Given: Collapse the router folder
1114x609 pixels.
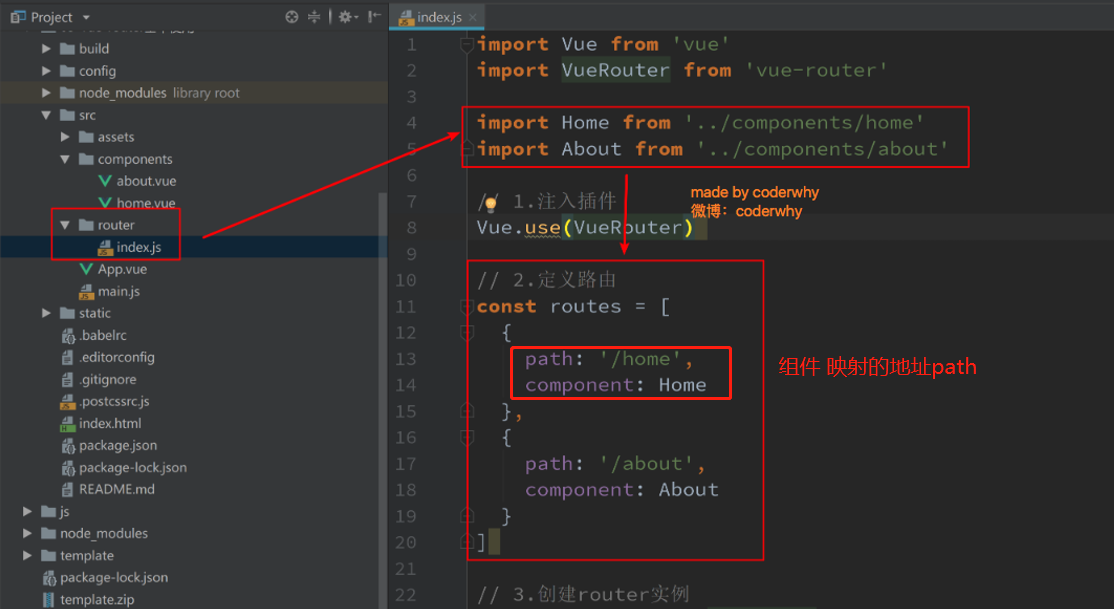Looking at the screenshot, I should (x=65, y=225).
